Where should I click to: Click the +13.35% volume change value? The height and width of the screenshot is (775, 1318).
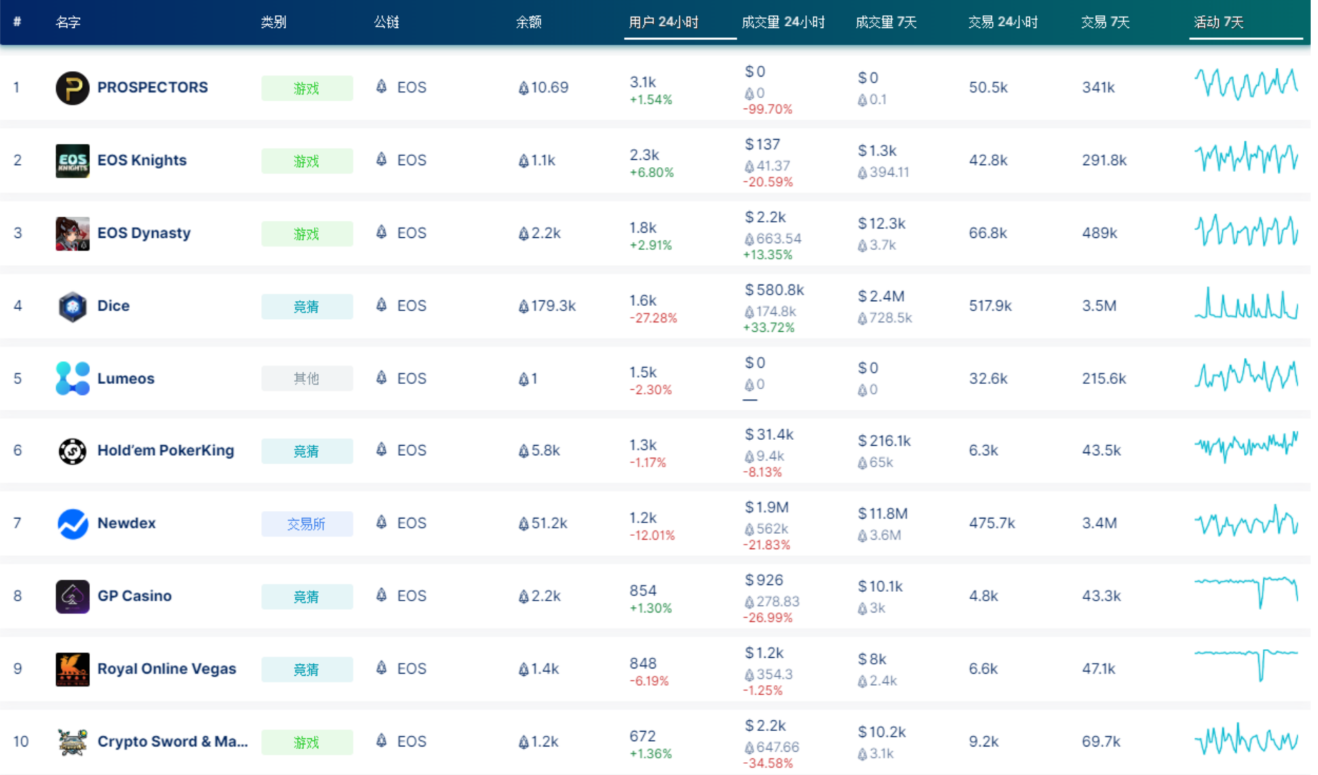(x=768, y=255)
